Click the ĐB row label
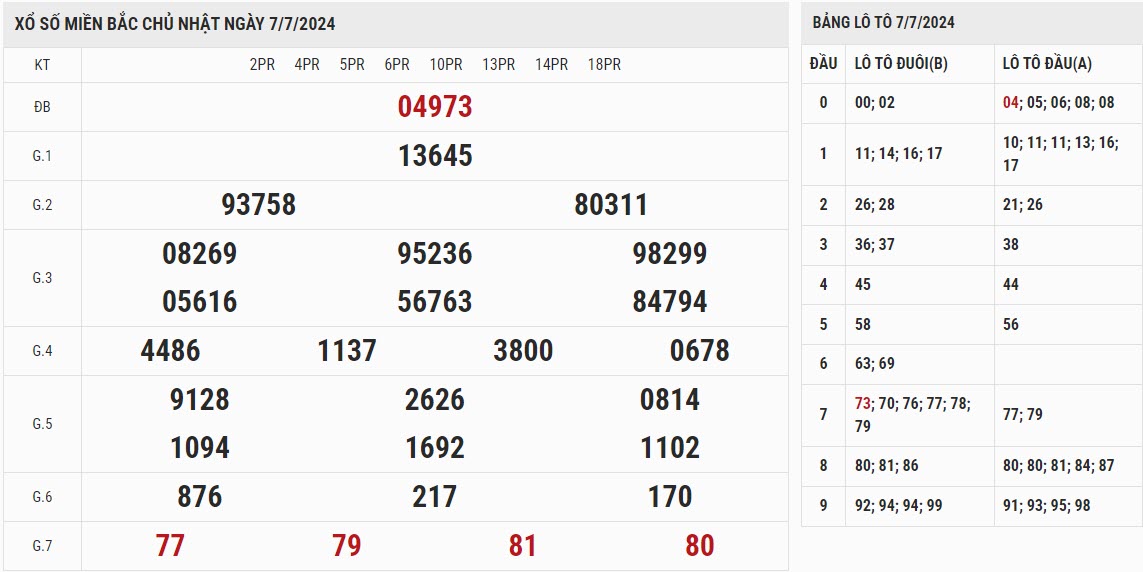 (42, 107)
